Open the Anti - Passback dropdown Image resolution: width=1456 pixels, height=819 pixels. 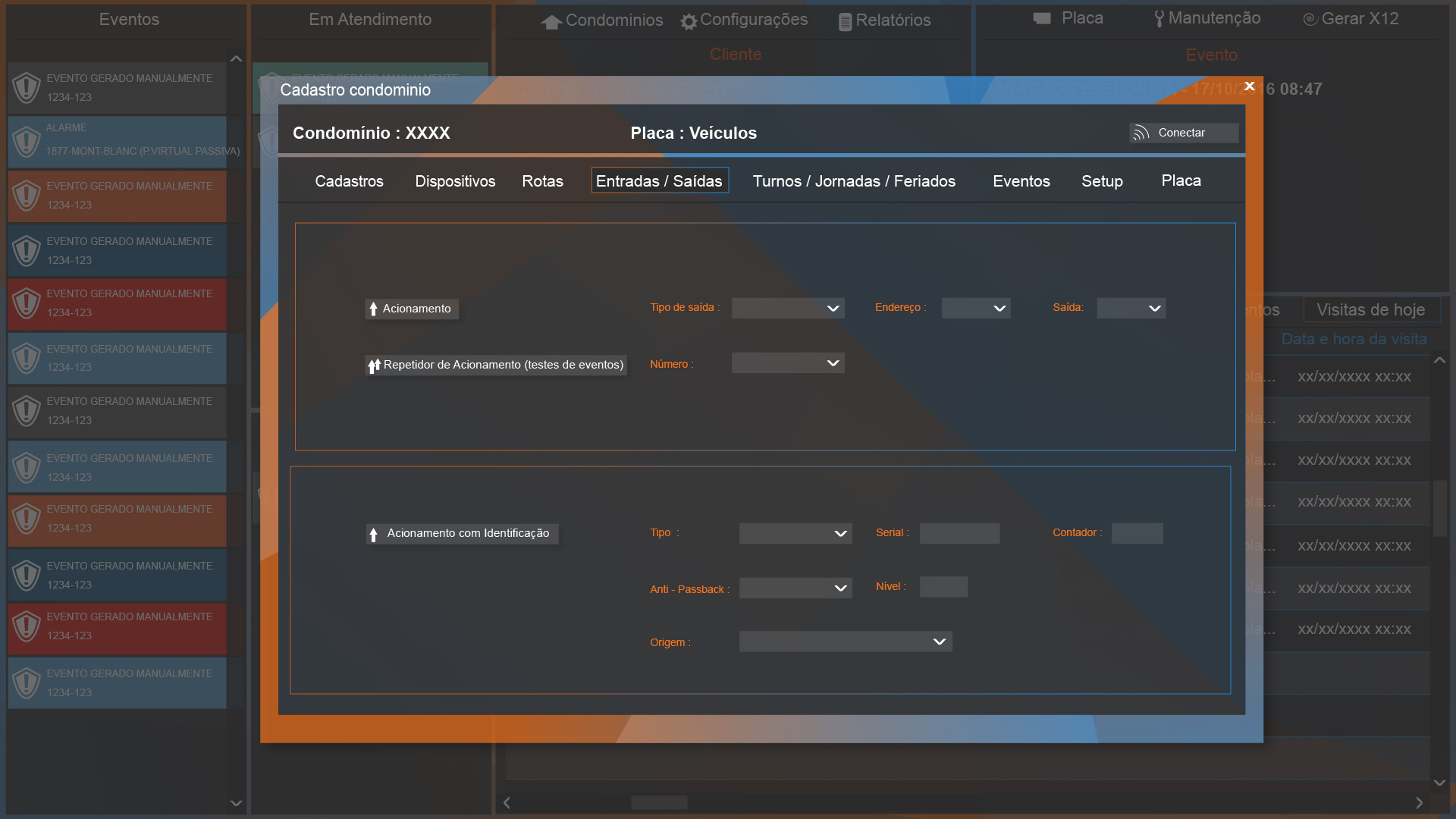(x=795, y=588)
